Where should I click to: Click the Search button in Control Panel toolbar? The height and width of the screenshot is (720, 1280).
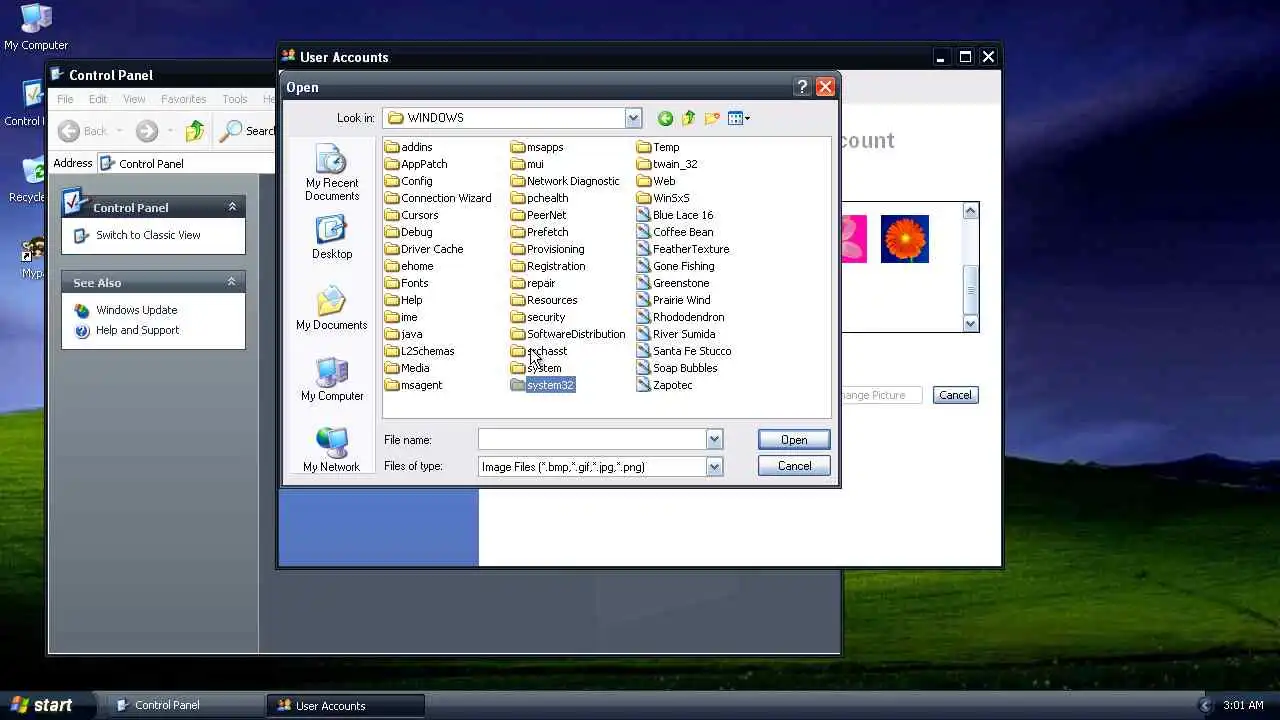pyautogui.click(x=246, y=131)
